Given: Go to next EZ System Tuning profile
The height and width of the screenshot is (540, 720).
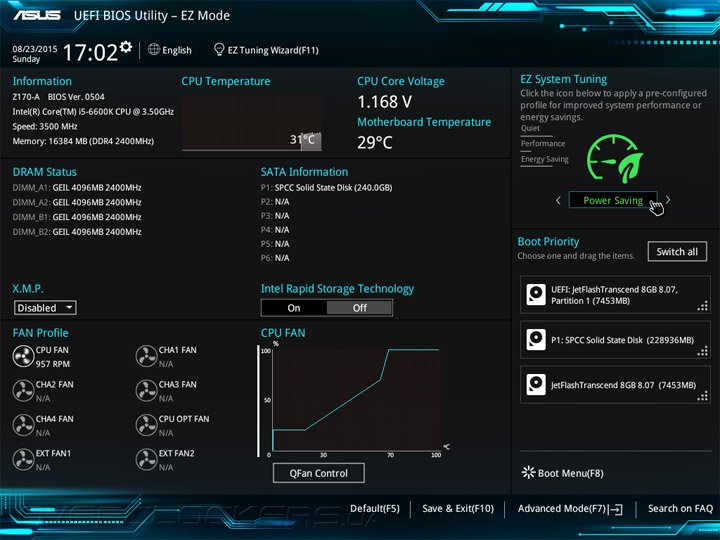Looking at the screenshot, I should (x=668, y=200).
